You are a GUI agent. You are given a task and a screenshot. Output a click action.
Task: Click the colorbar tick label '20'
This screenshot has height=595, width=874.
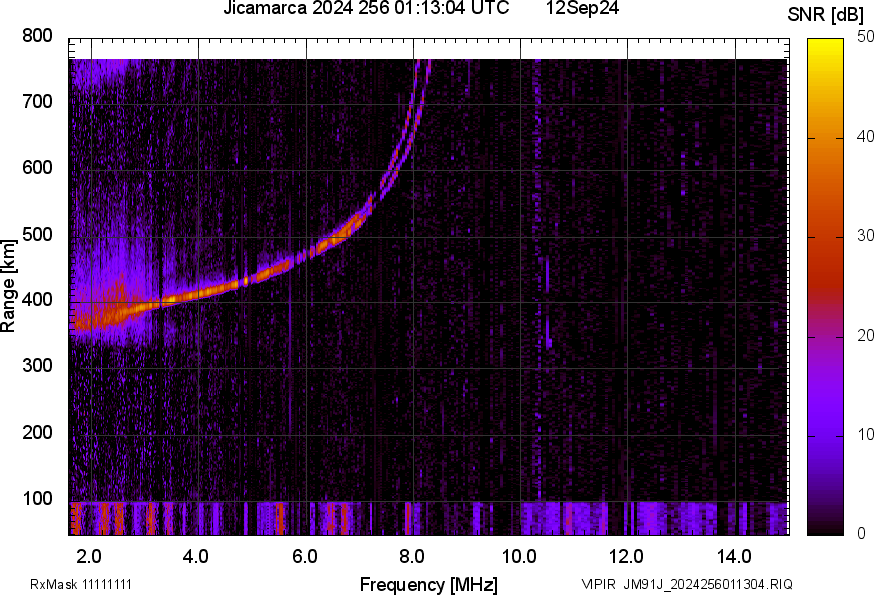click(x=865, y=335)
